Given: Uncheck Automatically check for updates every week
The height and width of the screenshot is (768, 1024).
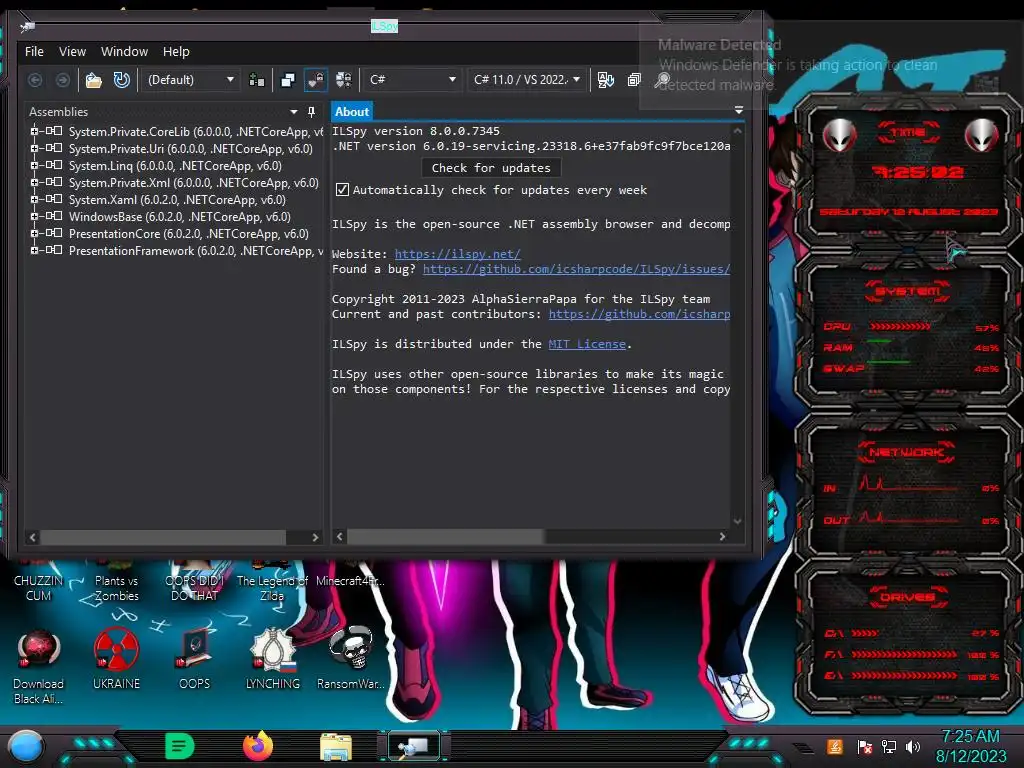Looking at the screenshot, I should [342, 190].
